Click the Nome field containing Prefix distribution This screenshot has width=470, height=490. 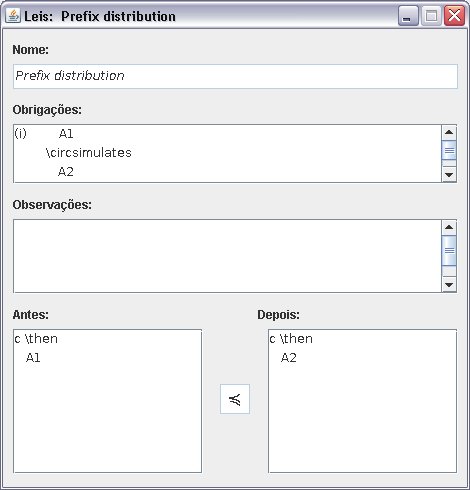[x=235, y=76]
